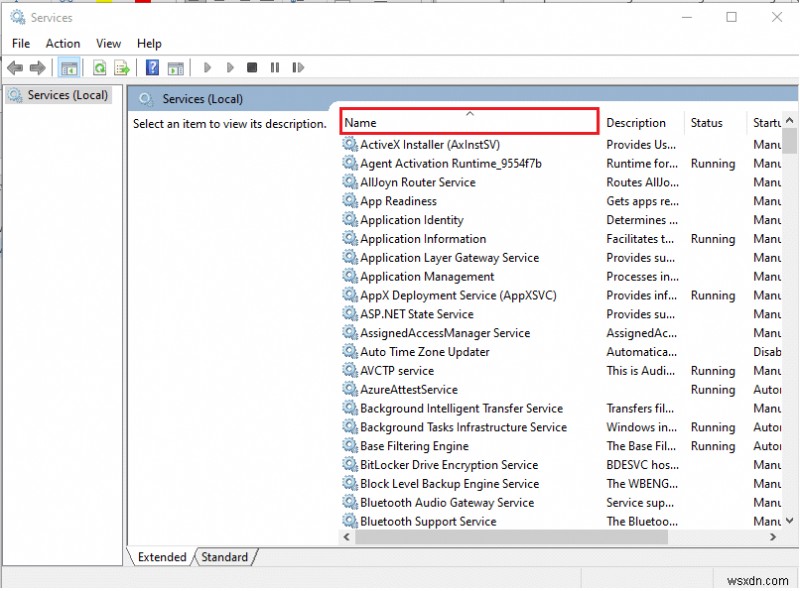Select the Bluetooth Support Service row
Image resolution: width=800 pixels, height=591 pixels.
(x=427, y=521)
